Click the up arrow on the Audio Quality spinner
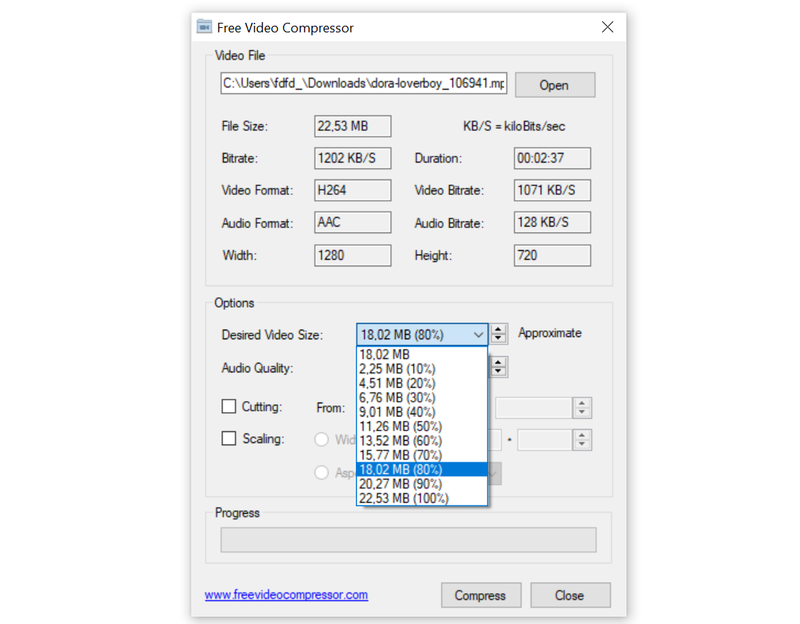Image resolution: width=800 pixels, height=624 pixels. pos(498,362)
